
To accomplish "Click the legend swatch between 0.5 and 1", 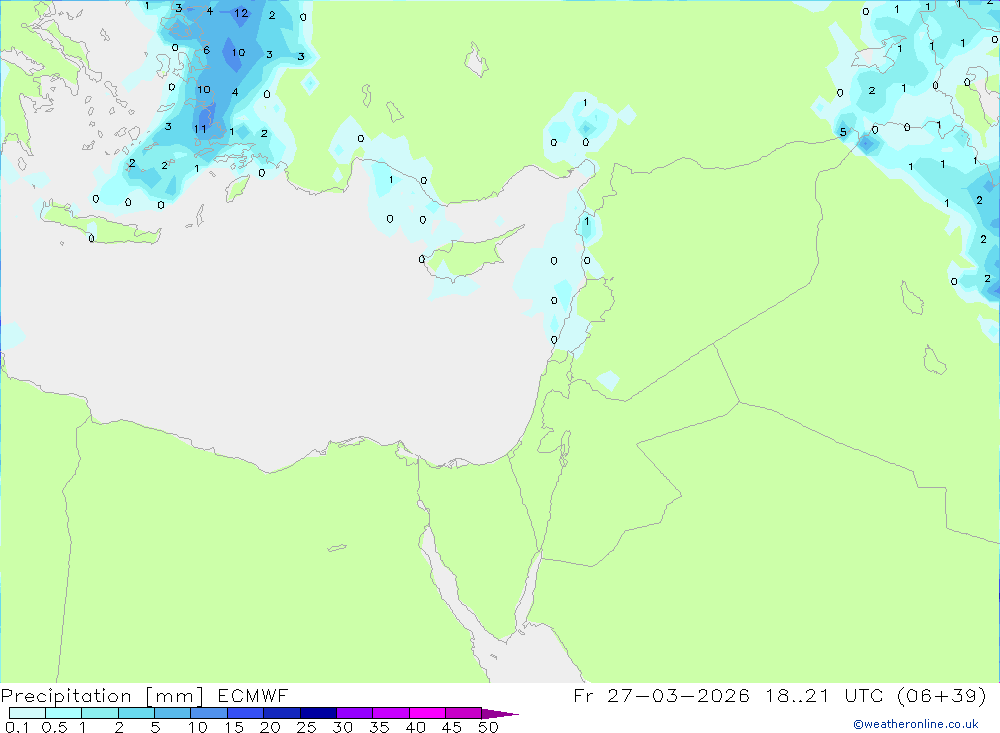I will pyautogui.click(x=63, y=713).
